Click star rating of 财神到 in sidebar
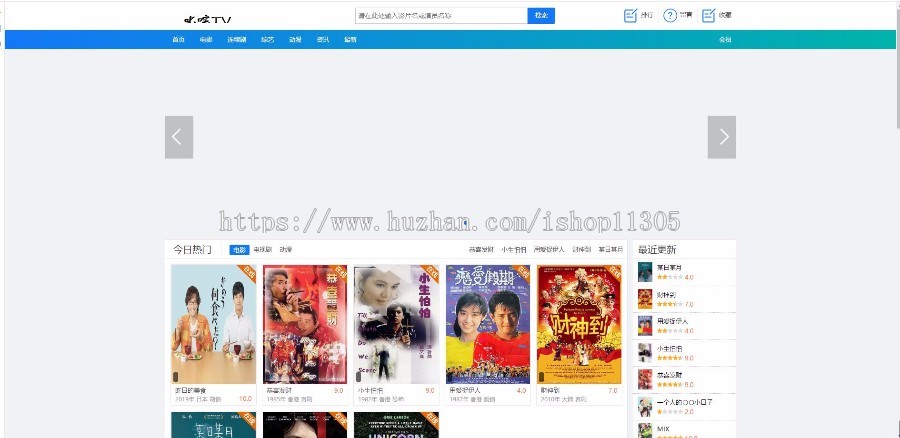The width and height of the screenshot is (900, 438). [x=670, y=304]
